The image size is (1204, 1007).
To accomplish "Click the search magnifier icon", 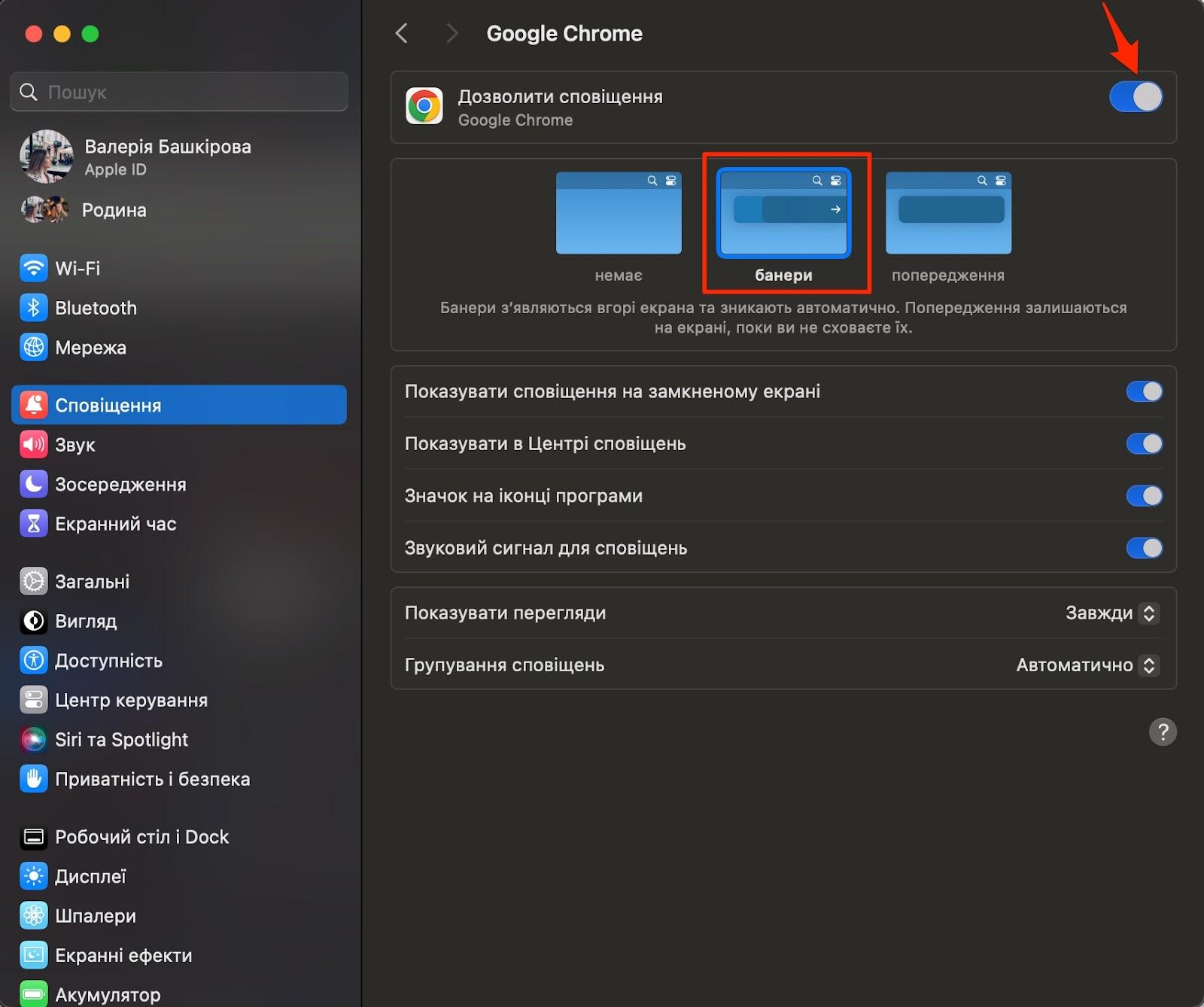I will point(29,92).
